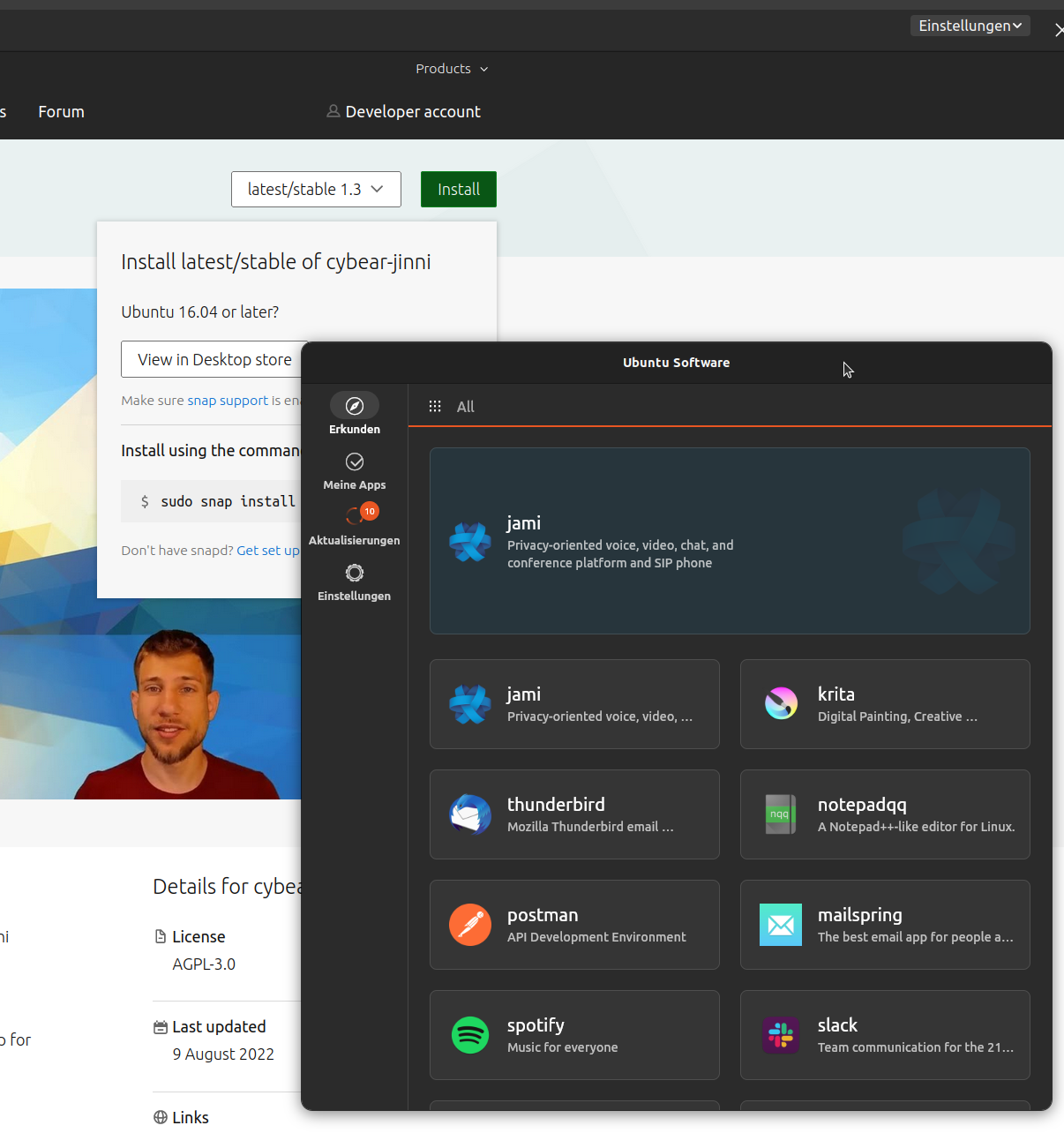Click the Links globe icon
Screen dimensions: 1064x1133
pyautogui.click(x=161, y=1117)
